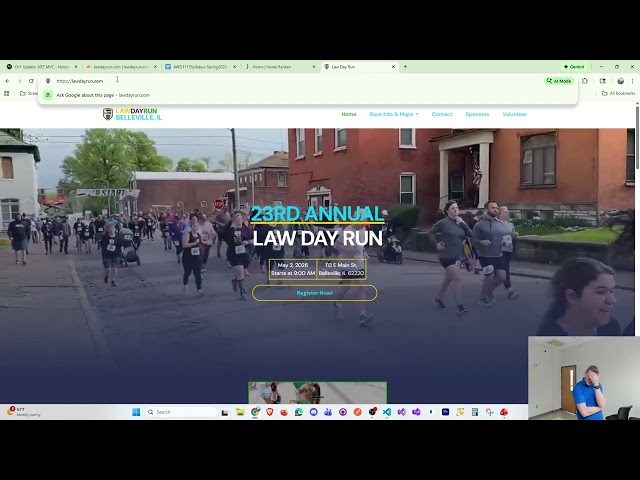640x480 pixels.
Task: Expand the Race Info & Maps dropdown
Action: (394, 114)
